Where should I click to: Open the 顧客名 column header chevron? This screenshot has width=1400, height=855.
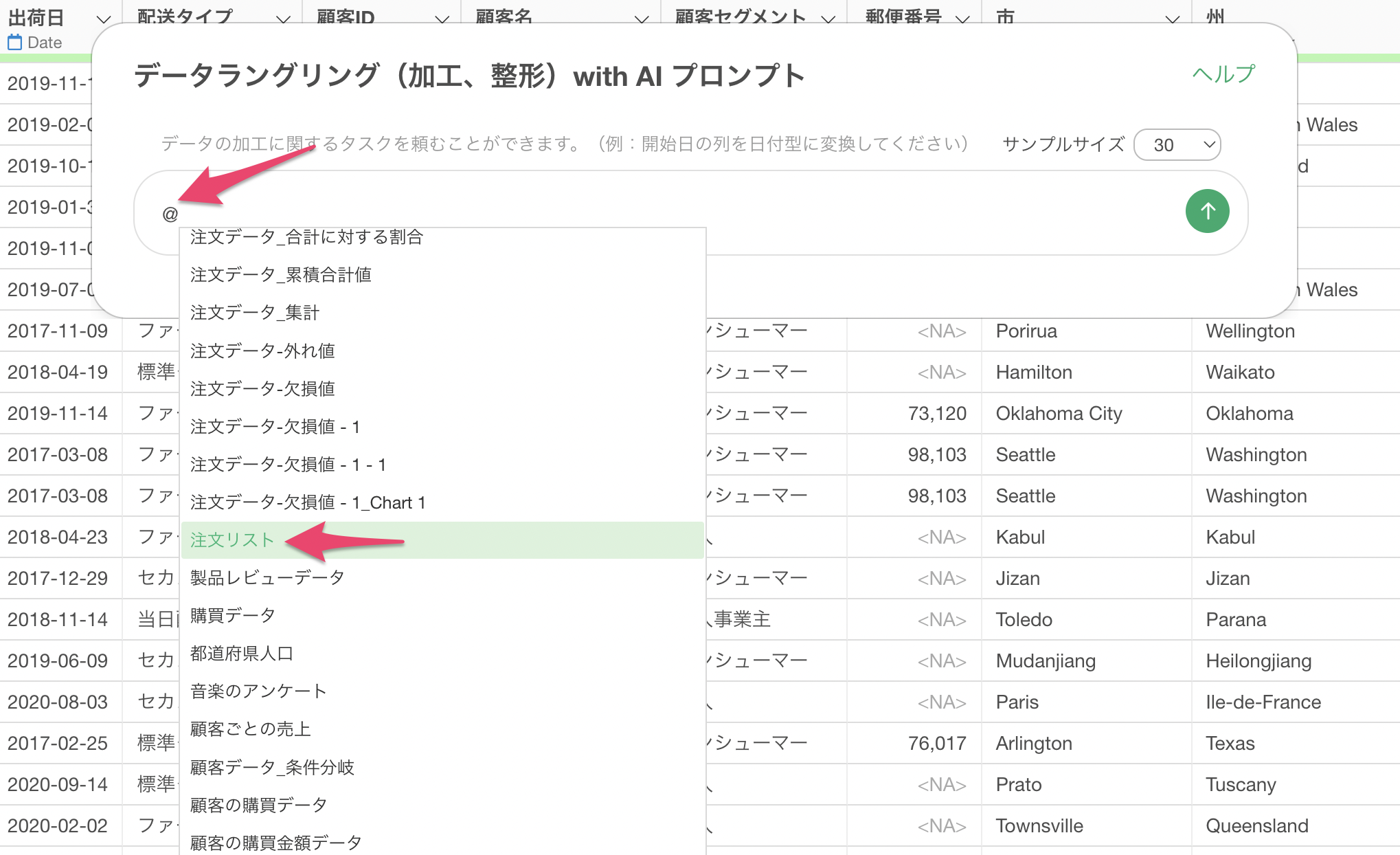[x=642, y=19]
